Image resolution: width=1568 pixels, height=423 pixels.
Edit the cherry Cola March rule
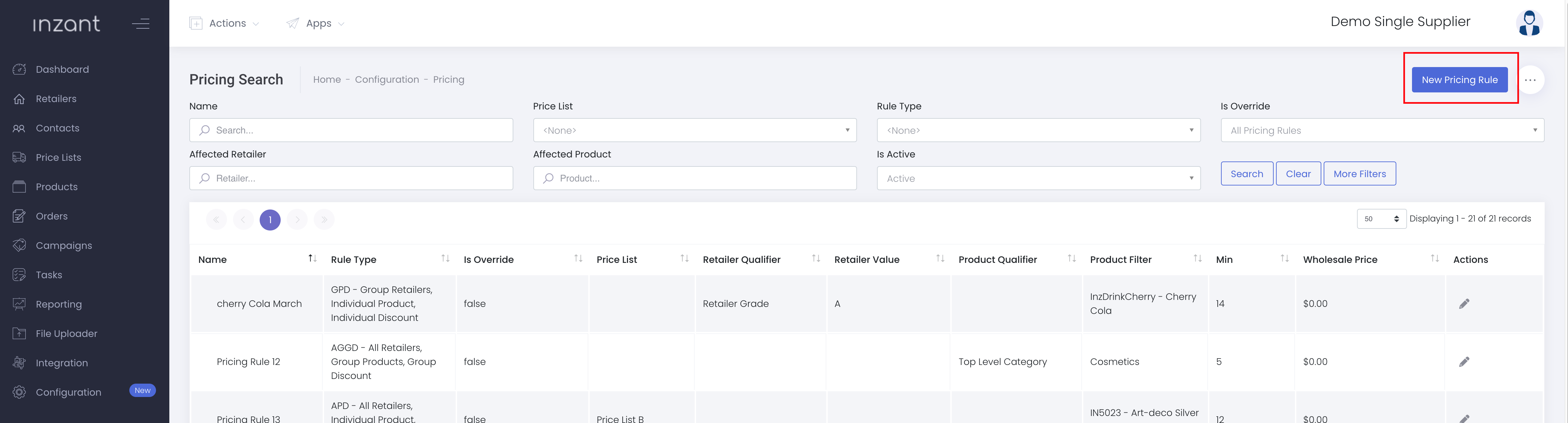(x=1464, y=304)
